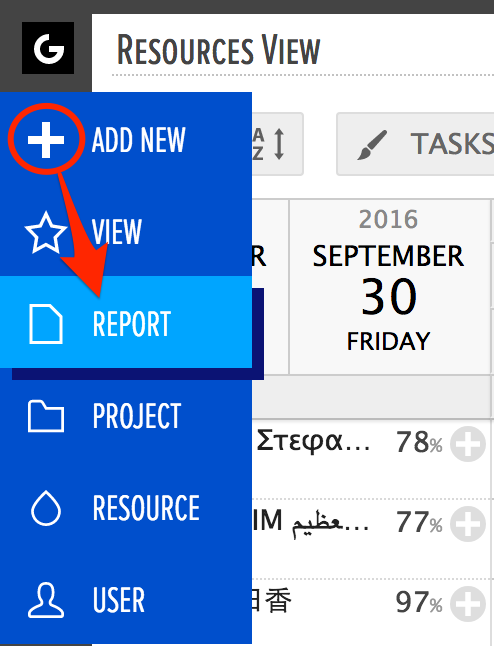The image size is (494, 646).
Task: Toggle the A–Z sort order button
Action: click(x=278, y=144)
